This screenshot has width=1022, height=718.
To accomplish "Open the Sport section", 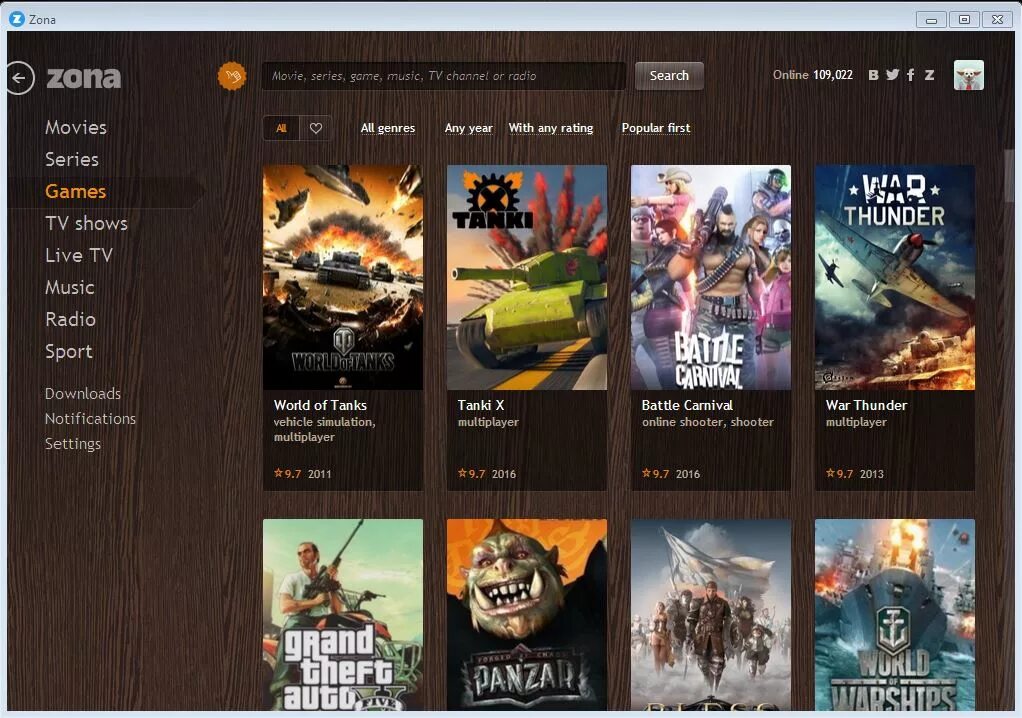I will point(68,352).
